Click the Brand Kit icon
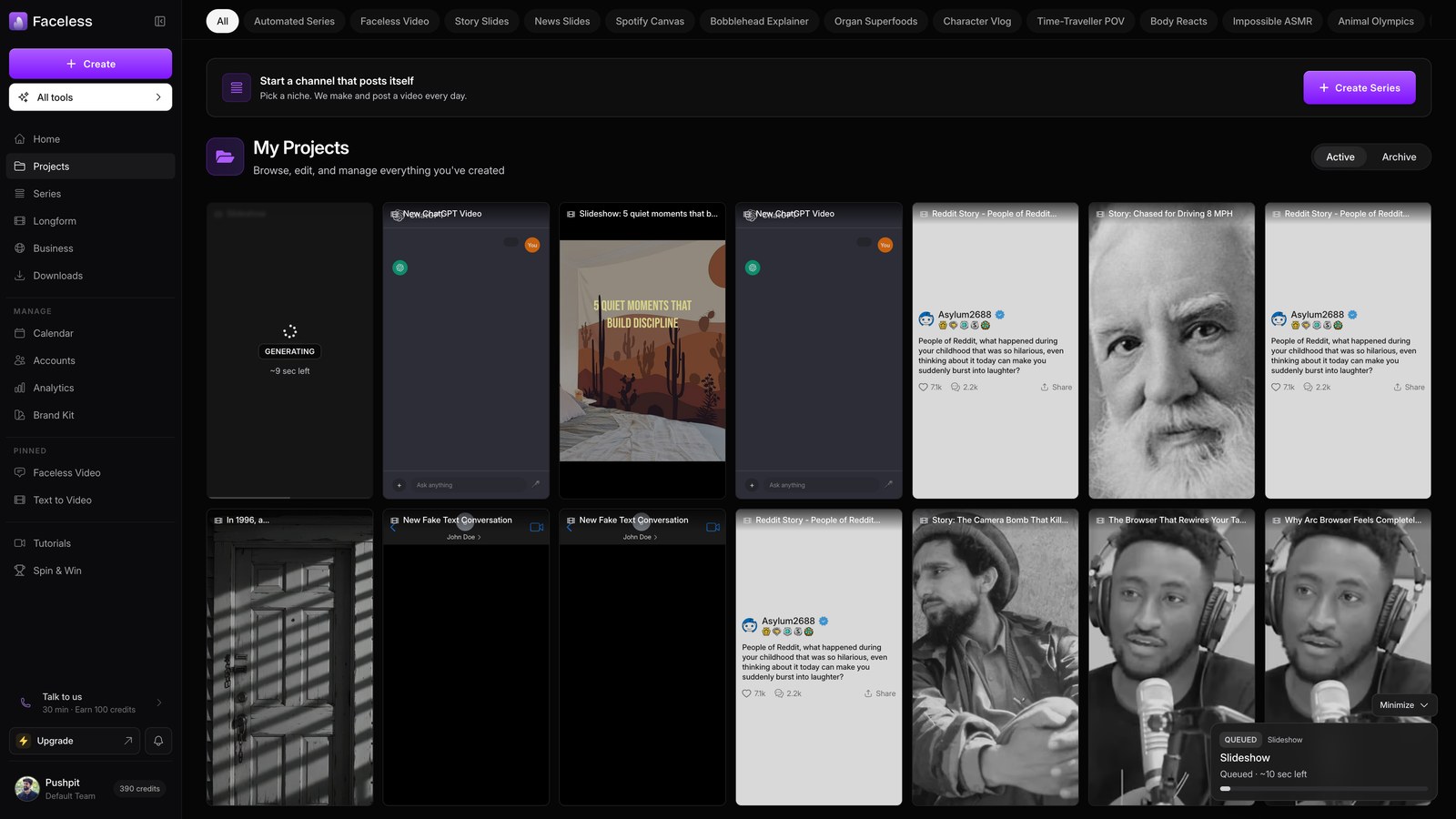Image resolution: width=1456 pixels, height=819 pixels. coord(20,415)
